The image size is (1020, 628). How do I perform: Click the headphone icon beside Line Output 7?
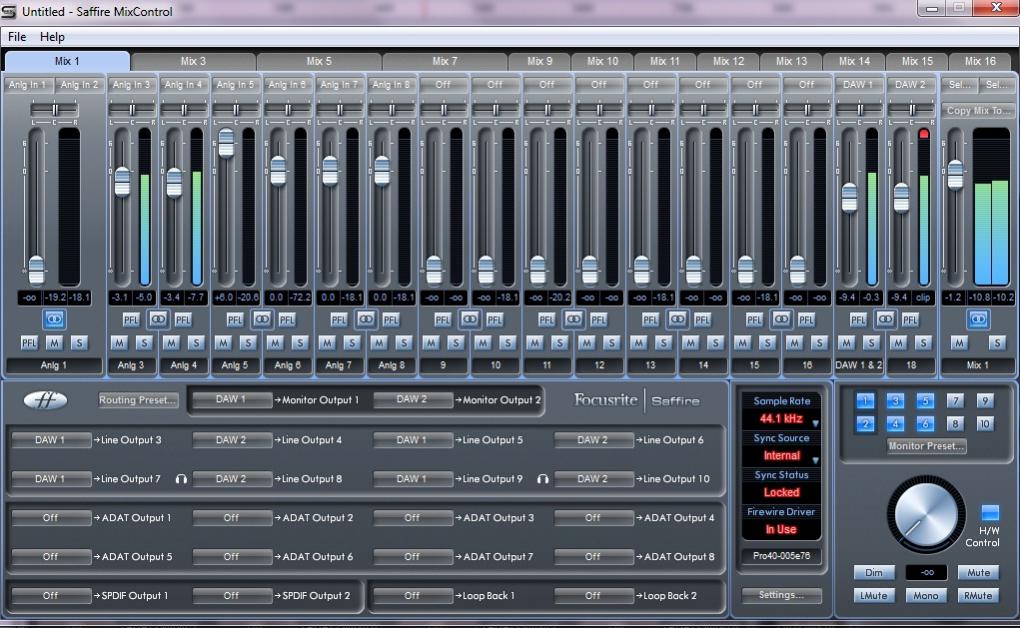click(181, 479)
